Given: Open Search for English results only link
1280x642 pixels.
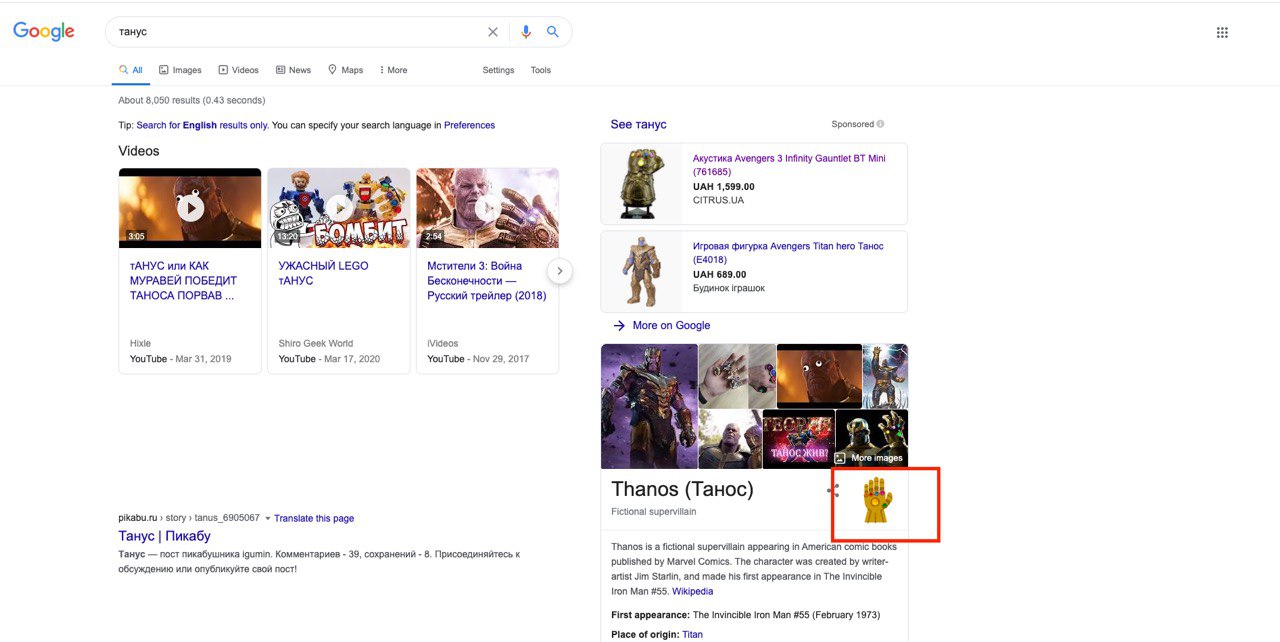Looking at the screenshot, I should pos(202,125).
